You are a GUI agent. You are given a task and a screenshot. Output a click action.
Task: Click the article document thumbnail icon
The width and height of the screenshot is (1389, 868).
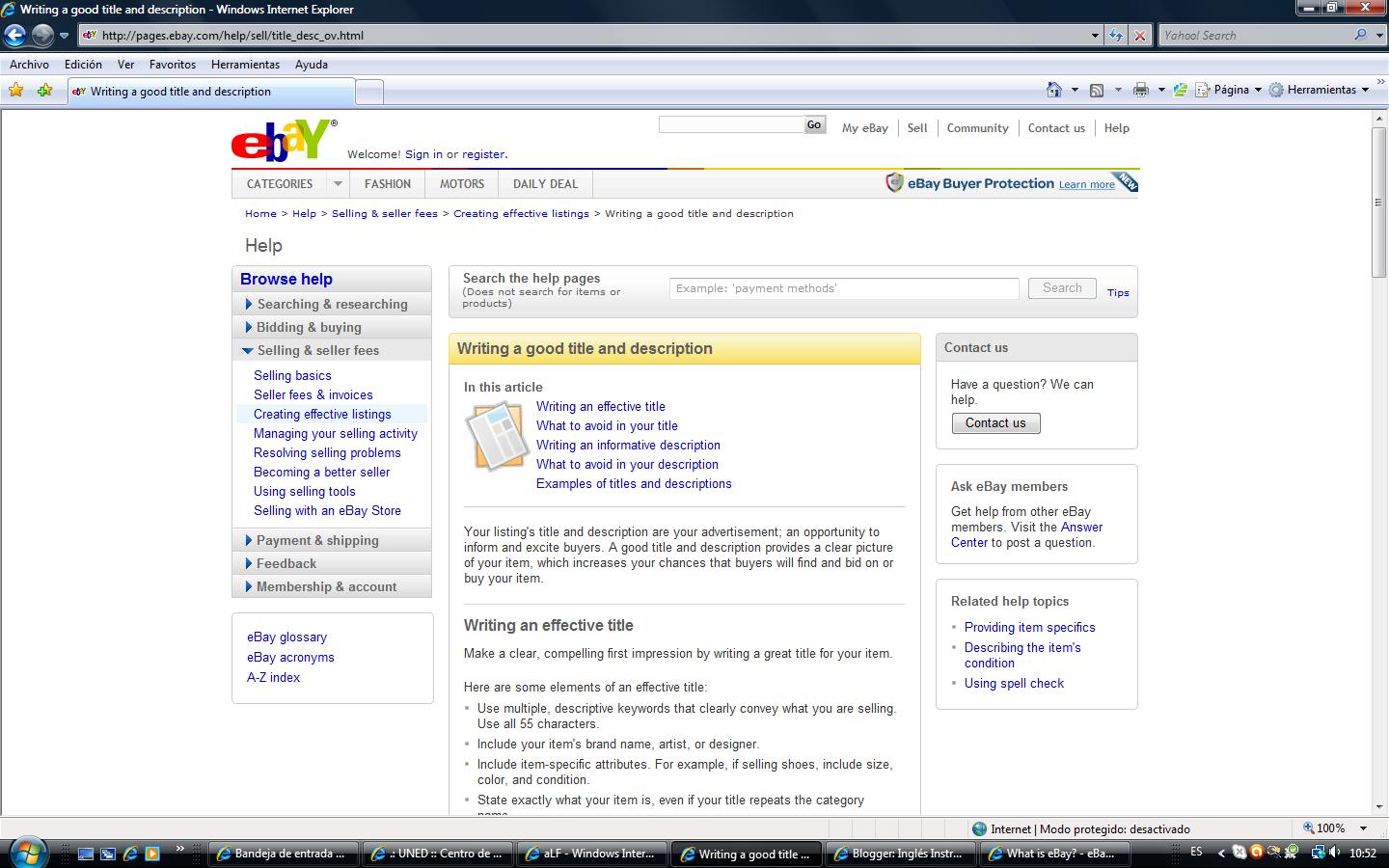click(x=497, y=437)
